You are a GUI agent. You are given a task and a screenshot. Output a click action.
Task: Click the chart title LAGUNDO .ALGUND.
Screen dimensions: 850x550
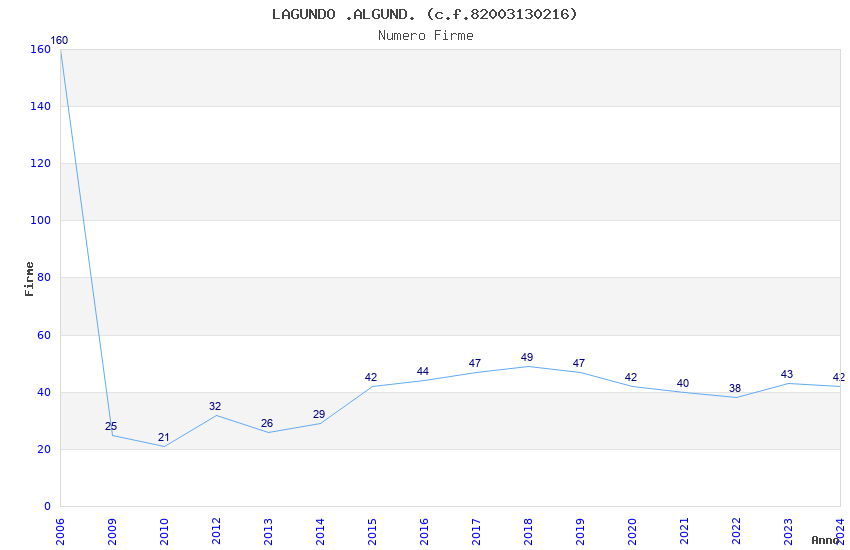424,14
